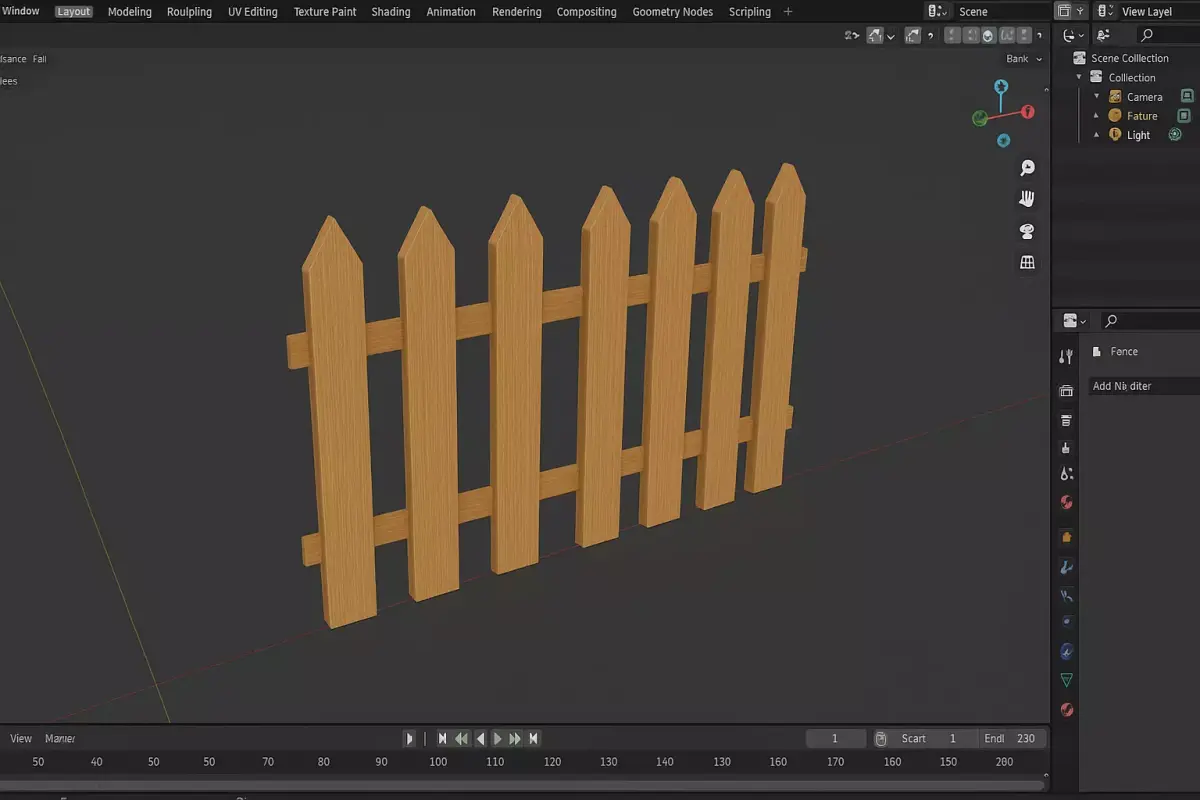Toggle the fourth viewport shading mode button

click(x=1006, y=36)
